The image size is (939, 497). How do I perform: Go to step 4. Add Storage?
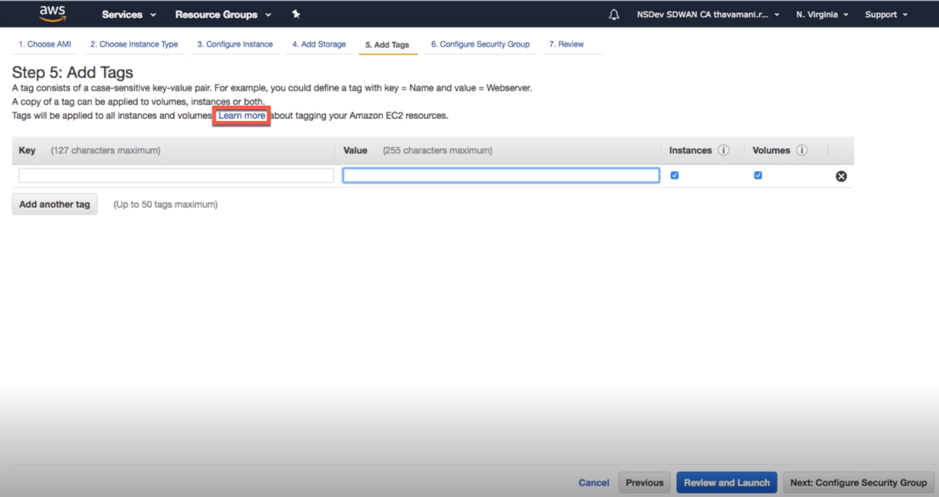pos(319,44)
